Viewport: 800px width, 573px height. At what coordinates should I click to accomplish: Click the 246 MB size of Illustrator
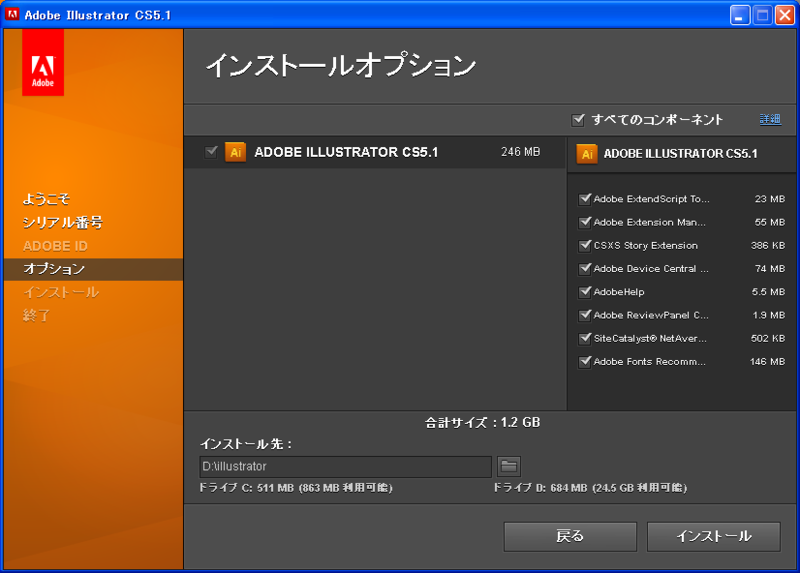tap(520, 152)
